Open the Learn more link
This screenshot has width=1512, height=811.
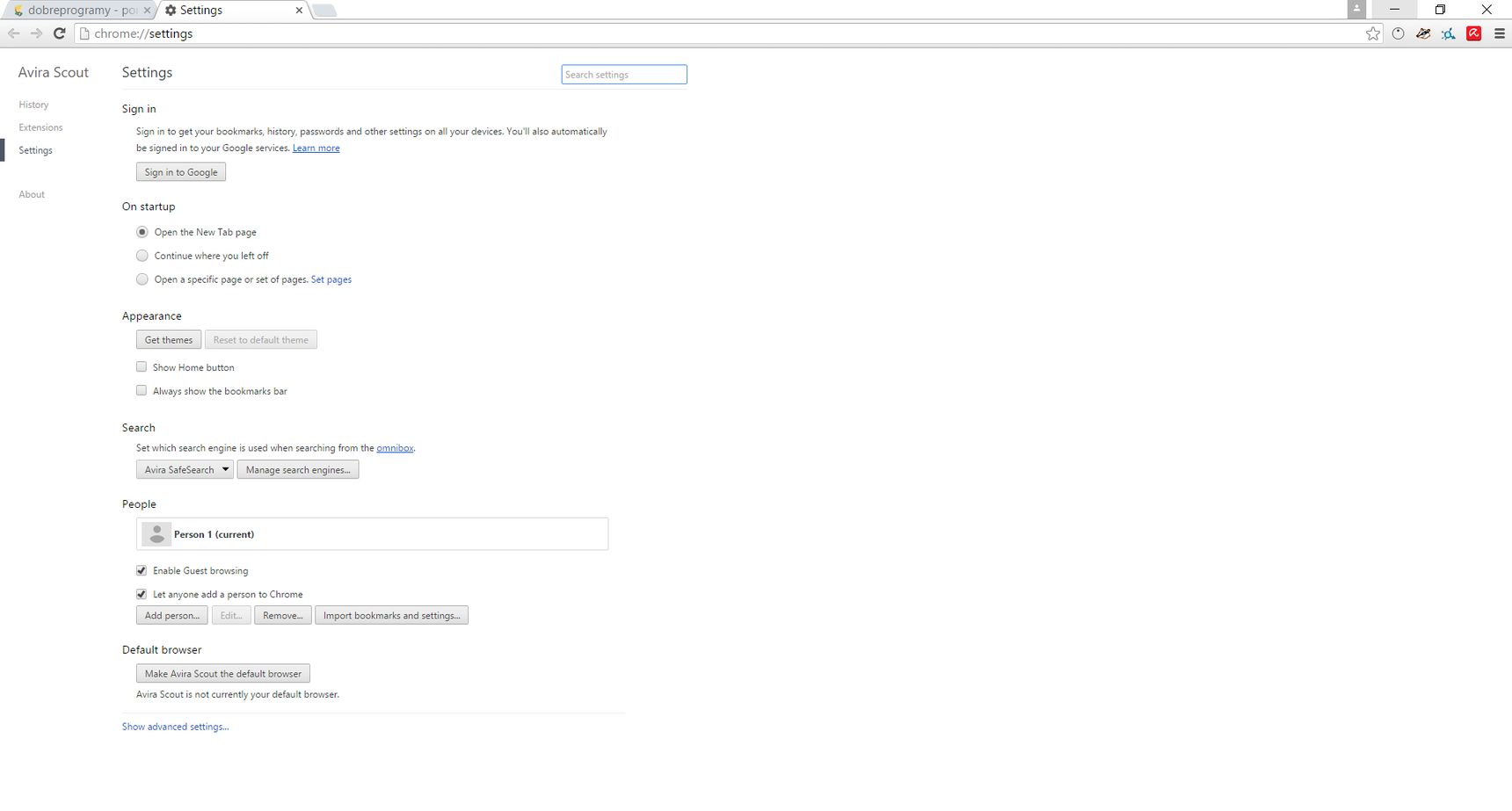[x=316, y=148]
